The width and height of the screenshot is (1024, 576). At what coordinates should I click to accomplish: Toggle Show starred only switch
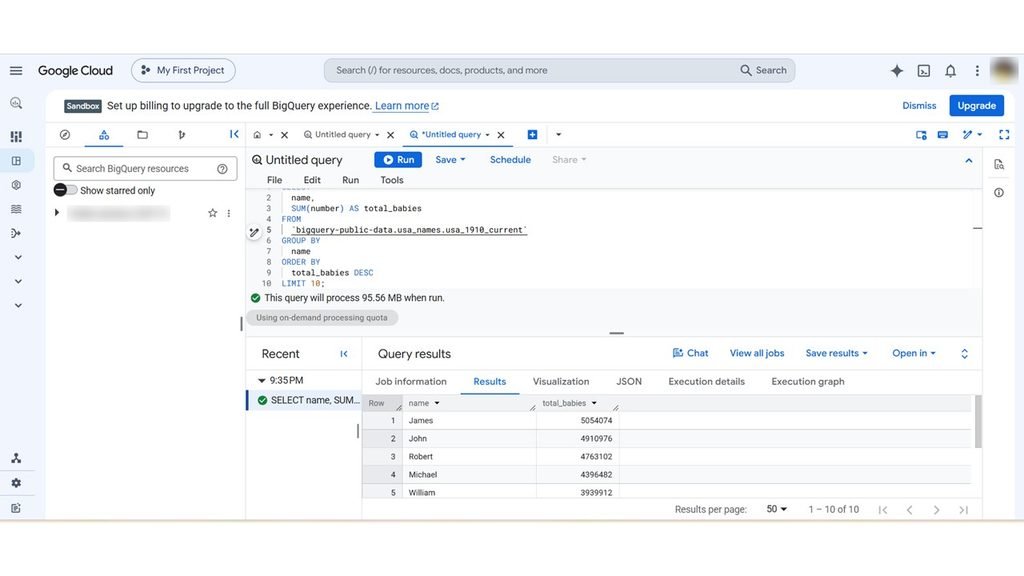pyautogui.click(x=65, y=190)
